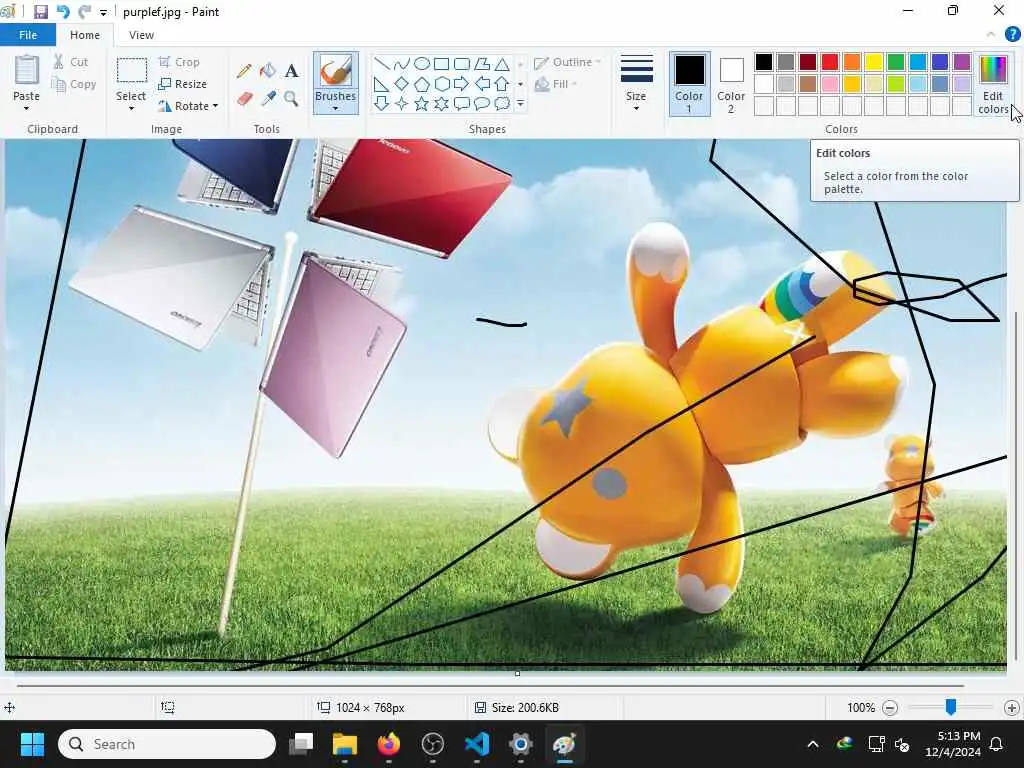Click the Save icon in title bar
This screenshot has width=1024, height=768.
coord(40,12)
